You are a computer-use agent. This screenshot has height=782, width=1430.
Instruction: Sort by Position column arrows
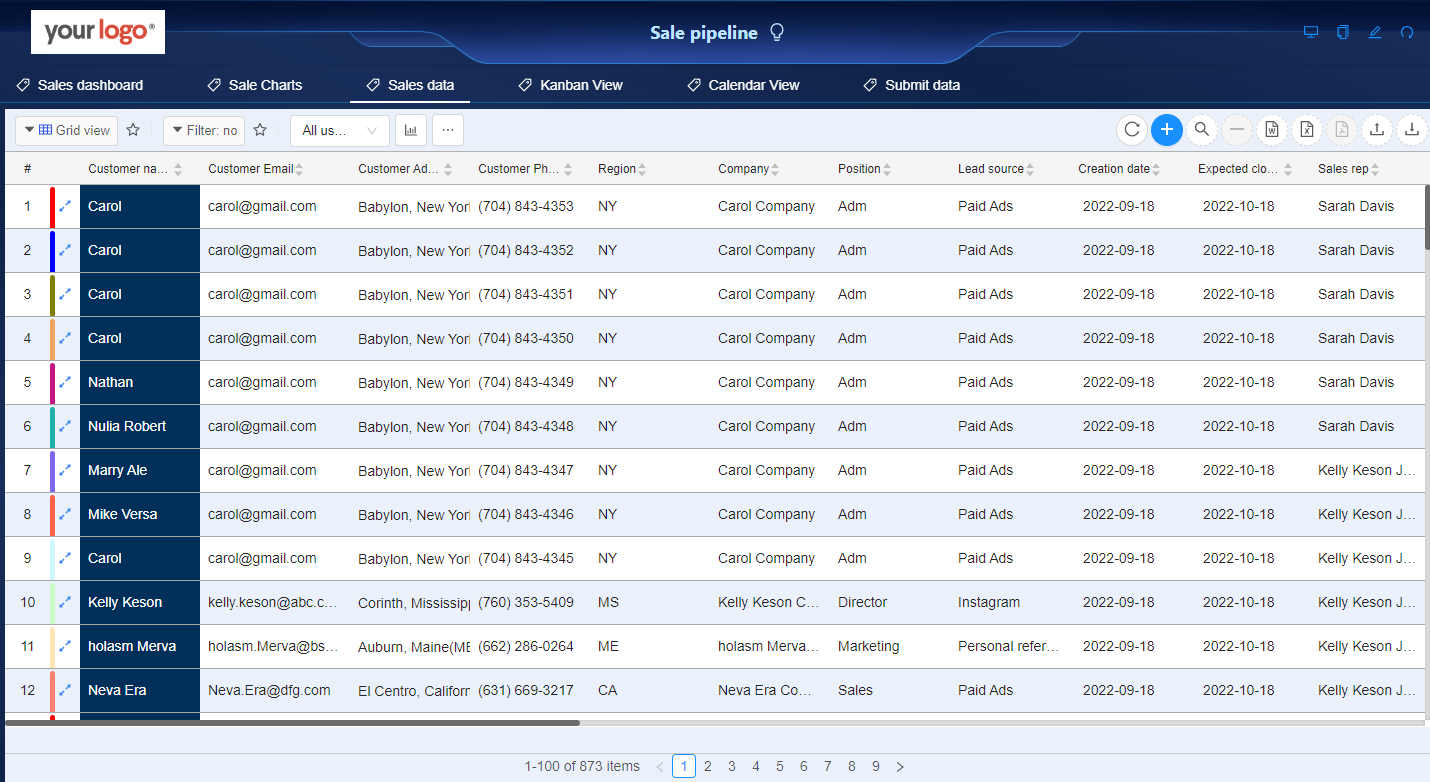click(887, 169)
